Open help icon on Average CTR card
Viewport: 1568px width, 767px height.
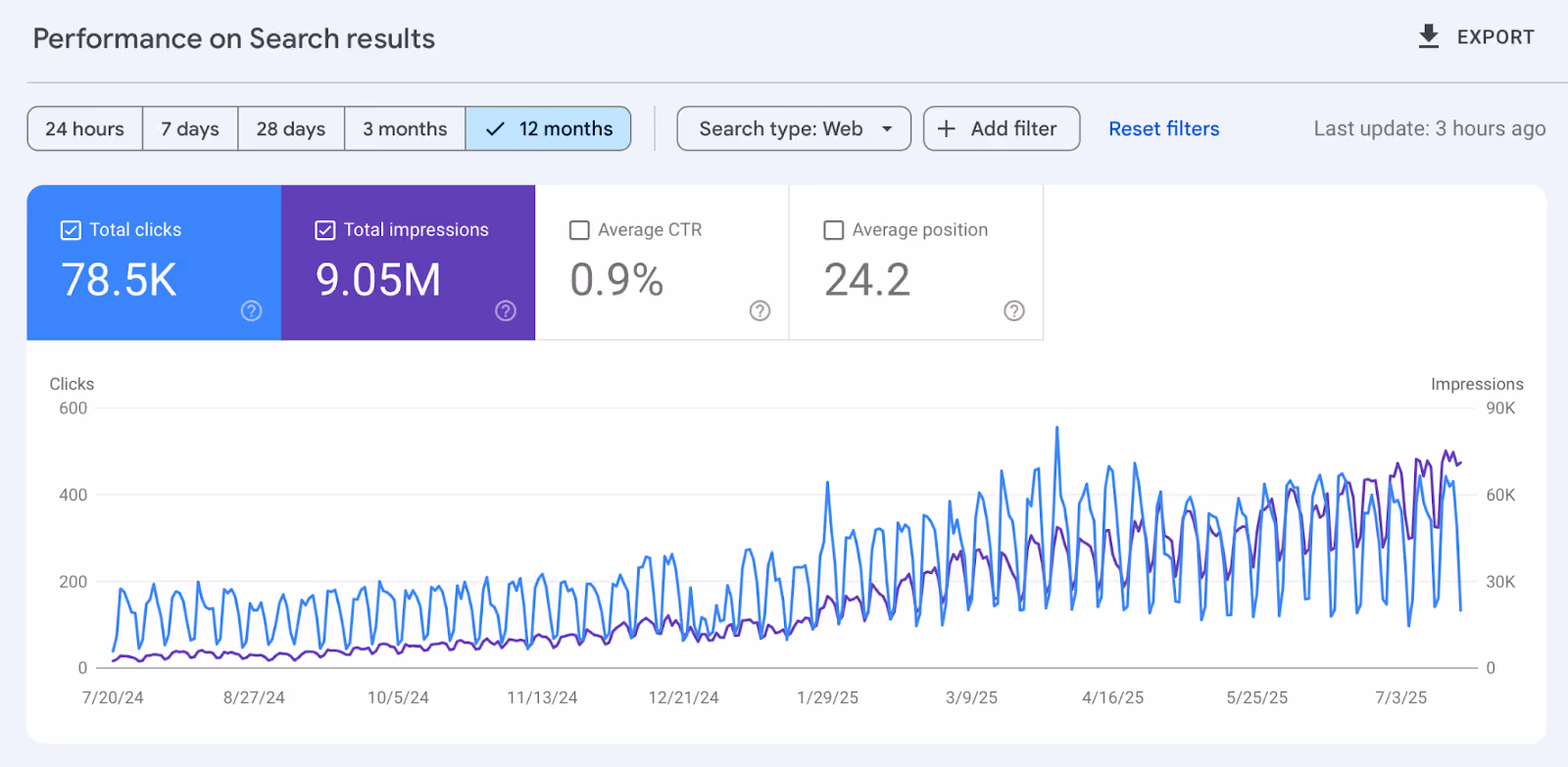[759, 311]
